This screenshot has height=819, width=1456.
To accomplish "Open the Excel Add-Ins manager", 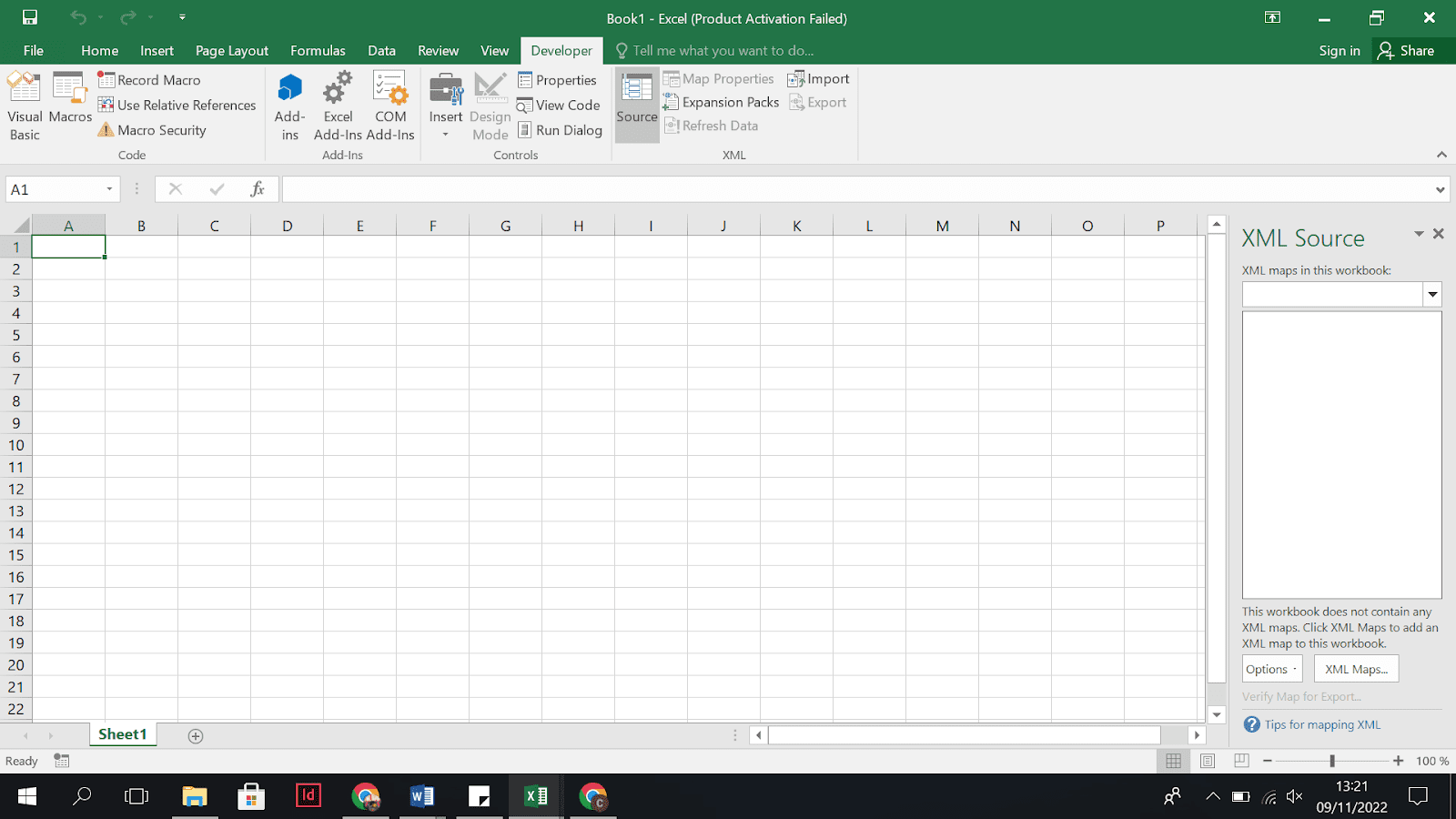I will (x=338, y=106).
